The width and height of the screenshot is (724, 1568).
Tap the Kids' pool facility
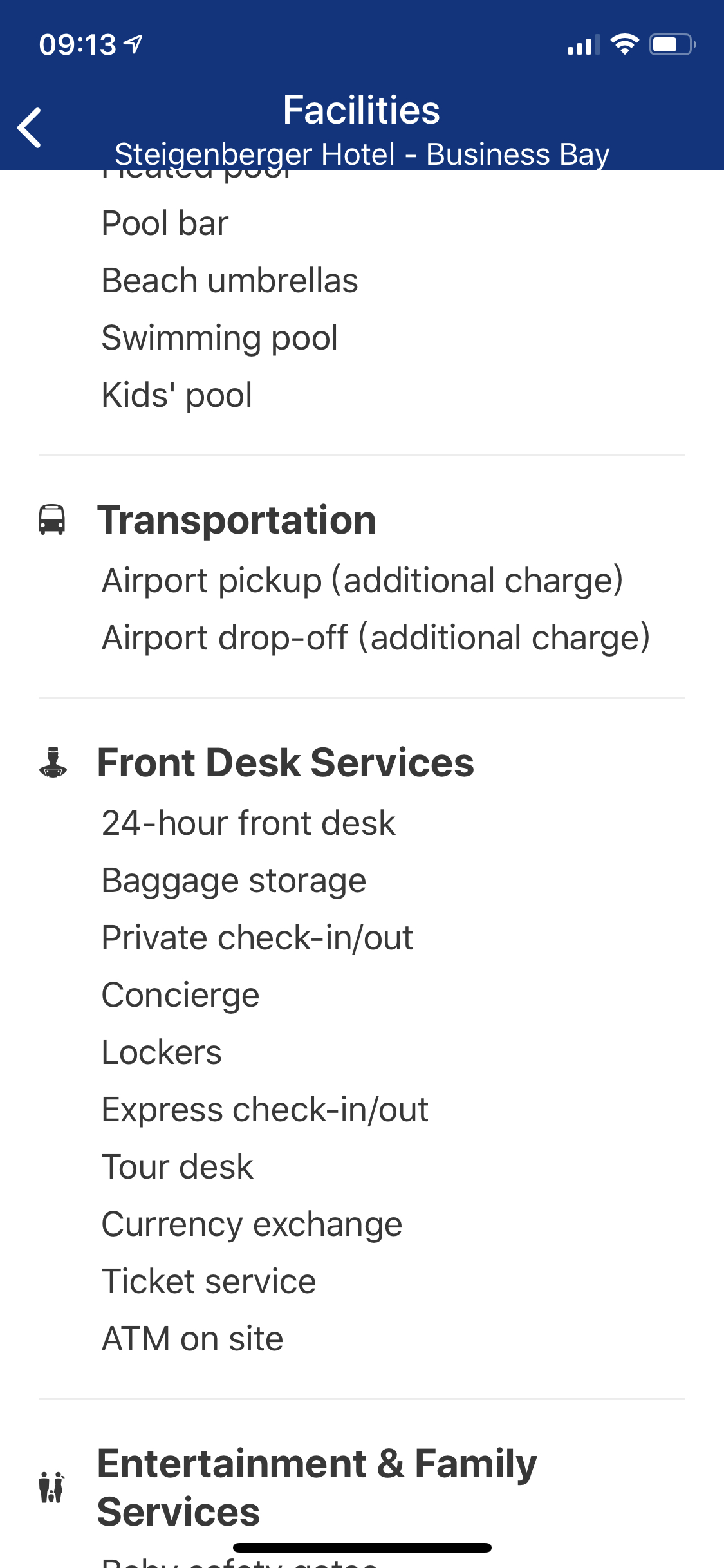[177, 395]
